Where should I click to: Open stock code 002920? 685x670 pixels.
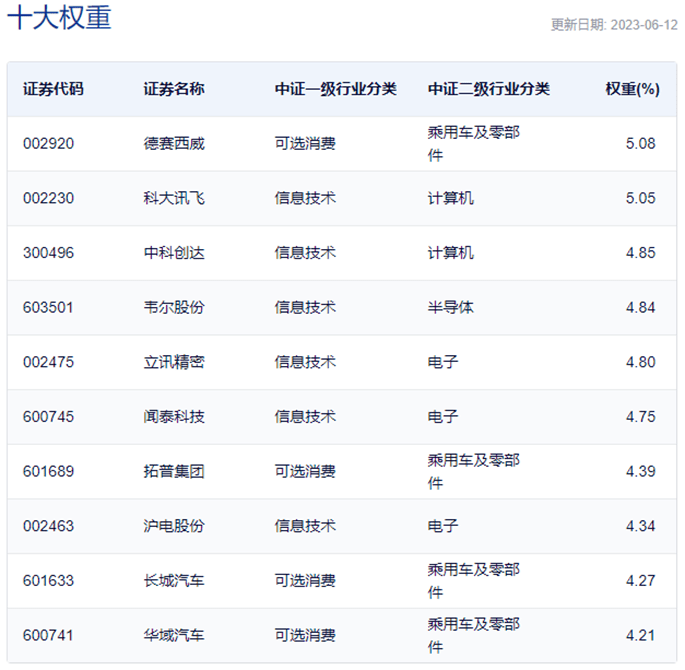[48, 144]
